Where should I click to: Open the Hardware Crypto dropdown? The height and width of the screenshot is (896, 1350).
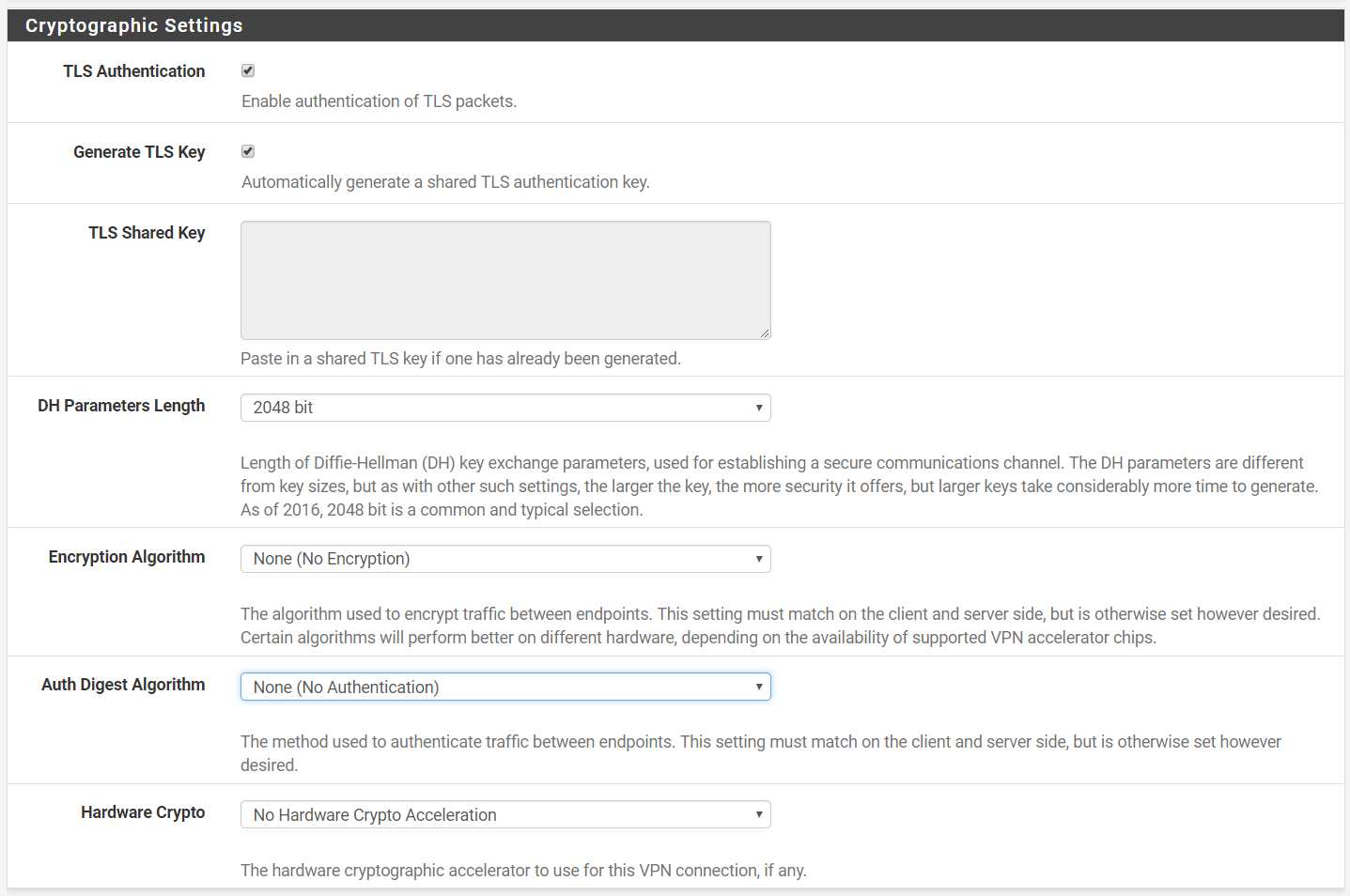point(505,814)
